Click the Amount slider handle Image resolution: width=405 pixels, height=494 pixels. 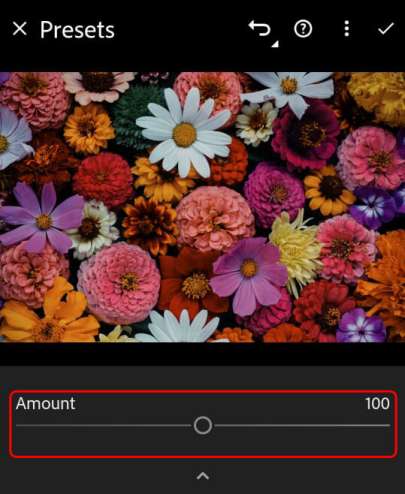(203, 425)
